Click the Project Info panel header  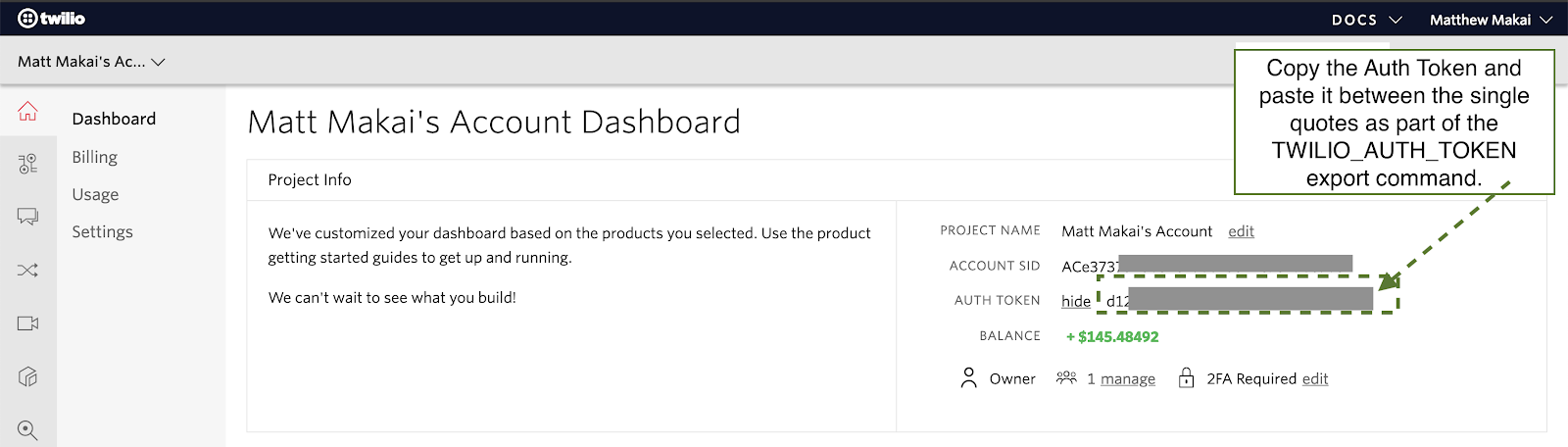[896, 180]
